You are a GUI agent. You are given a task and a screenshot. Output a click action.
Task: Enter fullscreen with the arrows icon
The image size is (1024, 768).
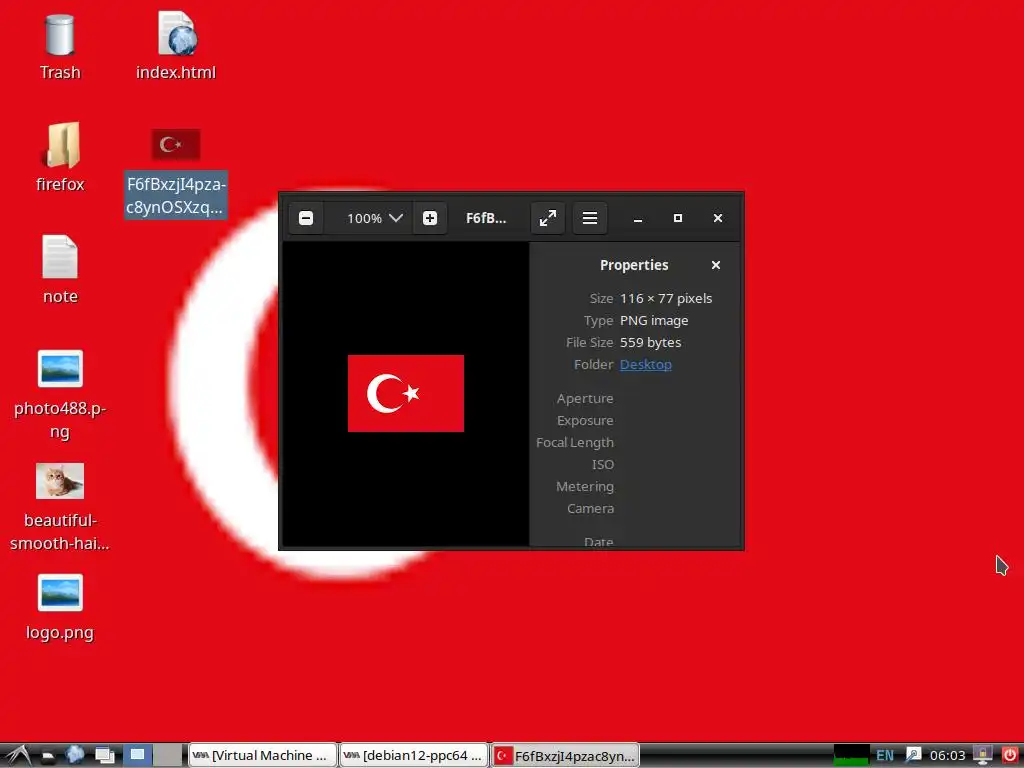coord(548,218)
